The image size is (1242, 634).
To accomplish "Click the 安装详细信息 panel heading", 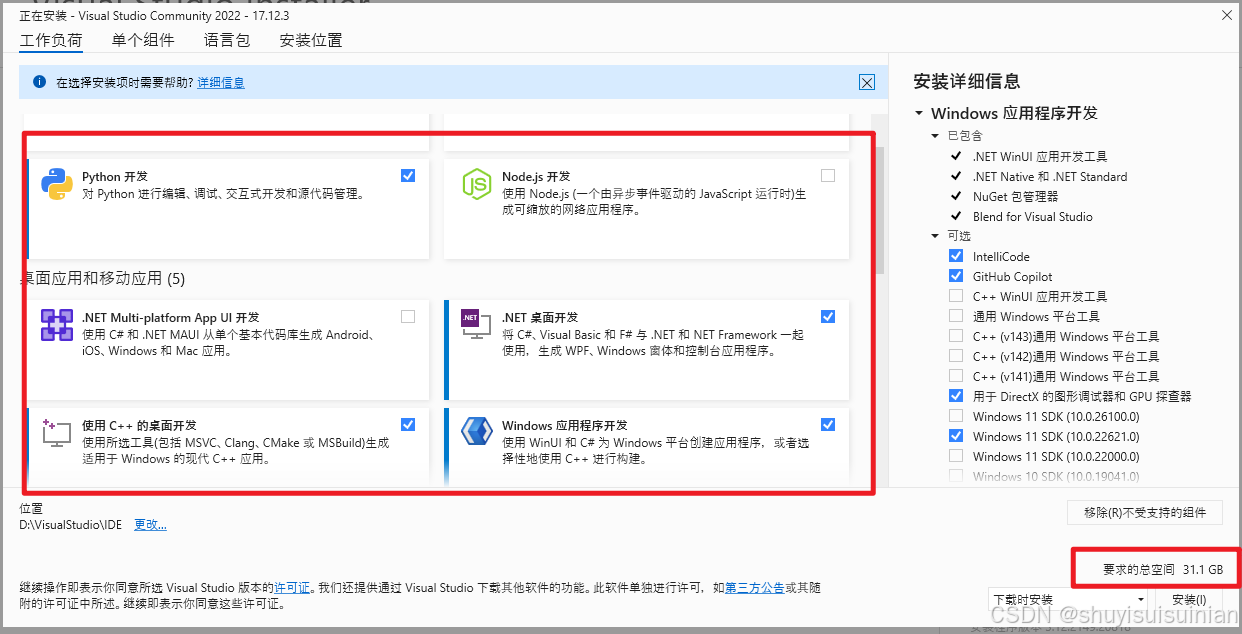I will tap(967, 81).
